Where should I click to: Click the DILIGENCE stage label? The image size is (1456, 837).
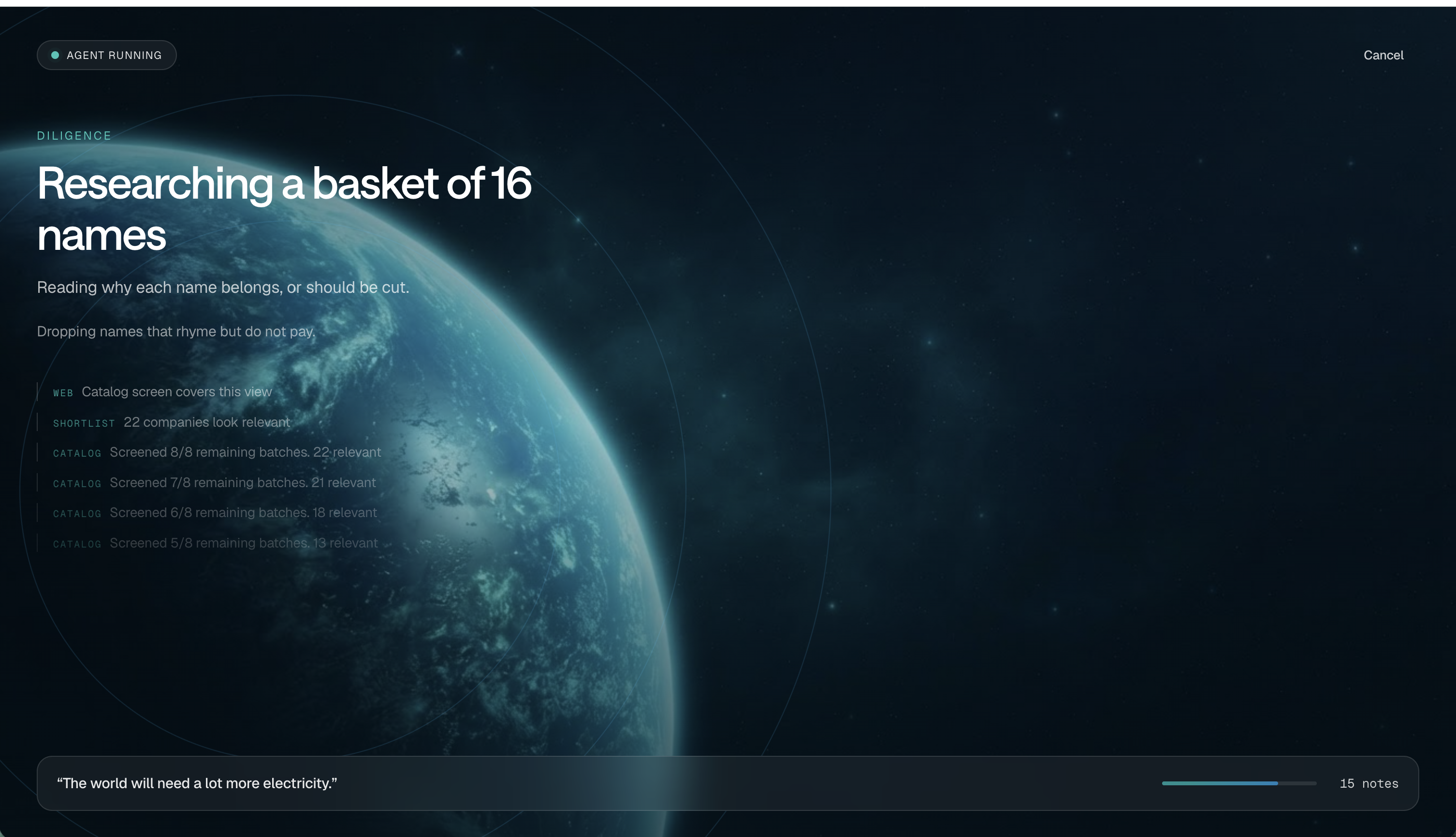click(74, 136)
